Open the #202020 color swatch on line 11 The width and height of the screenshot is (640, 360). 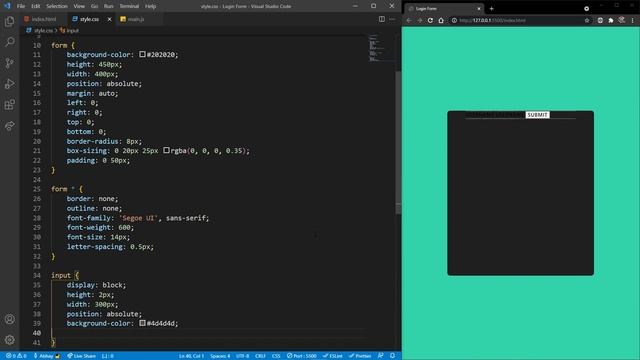pos(142,54)
